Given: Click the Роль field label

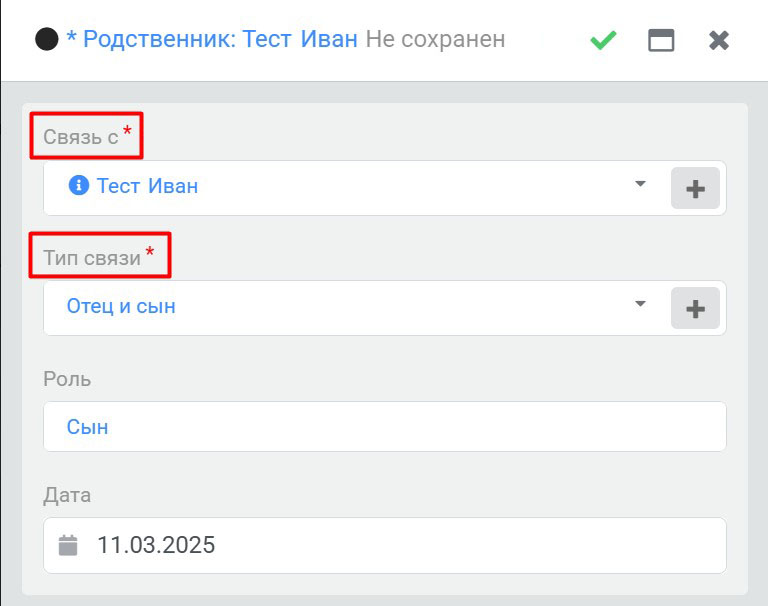Looking at the screenshot, I should pos(67,379).
